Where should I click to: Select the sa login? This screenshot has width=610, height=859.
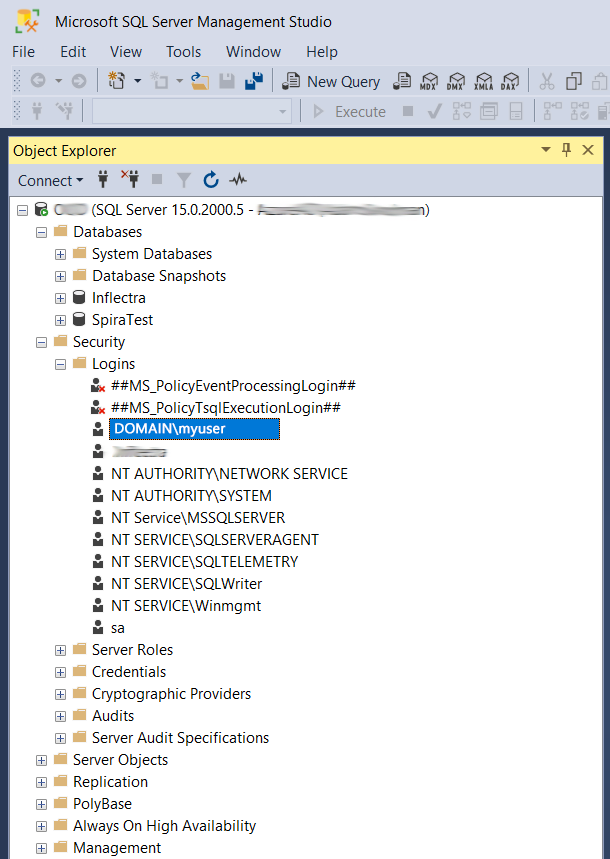(x=118, y=628)
